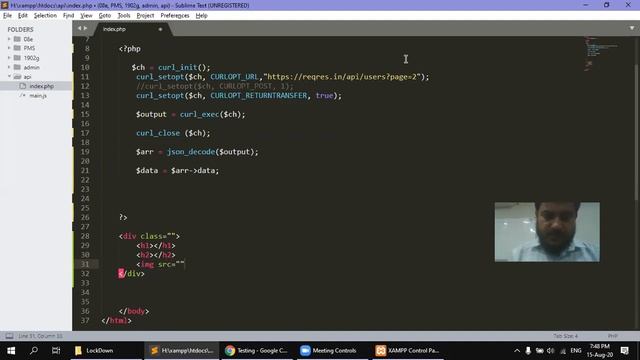Open Windows taskbar search
The image size is (640, 360).
(x=34, y=351)
